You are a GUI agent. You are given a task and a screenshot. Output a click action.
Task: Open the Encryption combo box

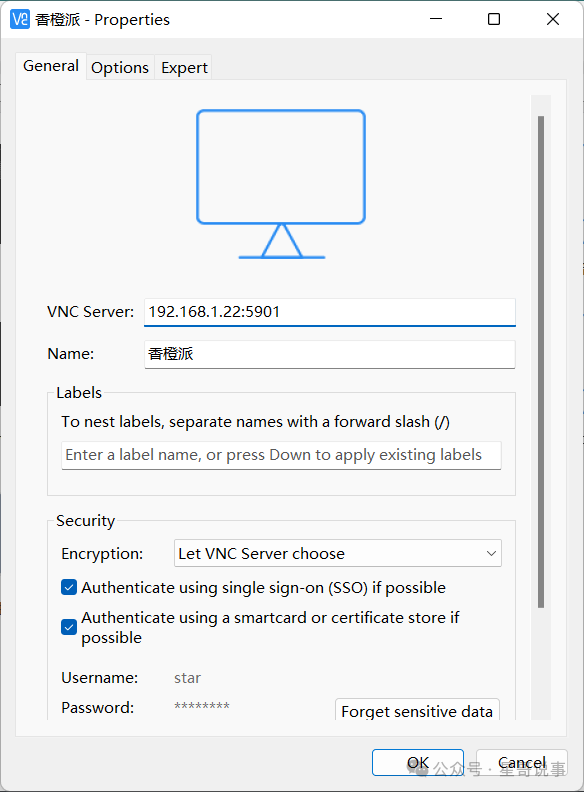click(x=337, y=553)
